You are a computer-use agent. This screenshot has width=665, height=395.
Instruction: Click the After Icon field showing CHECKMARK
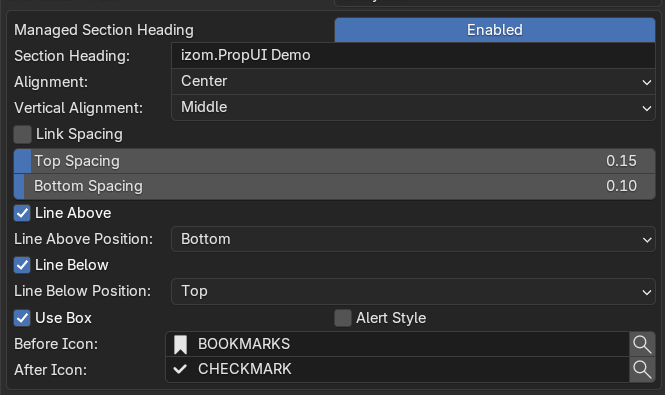tap(397, 369)
